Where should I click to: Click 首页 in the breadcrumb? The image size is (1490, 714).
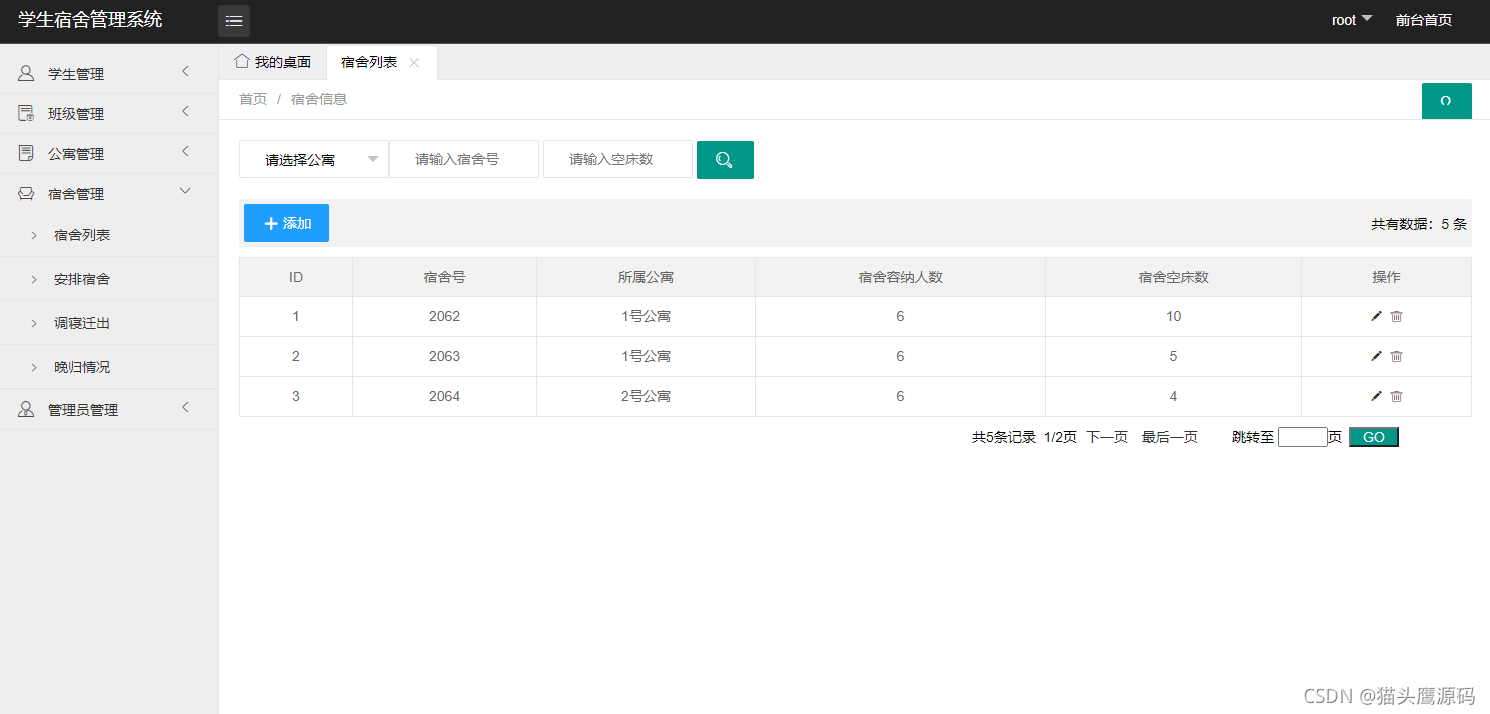pyautogui.click(x=253, y=99)
